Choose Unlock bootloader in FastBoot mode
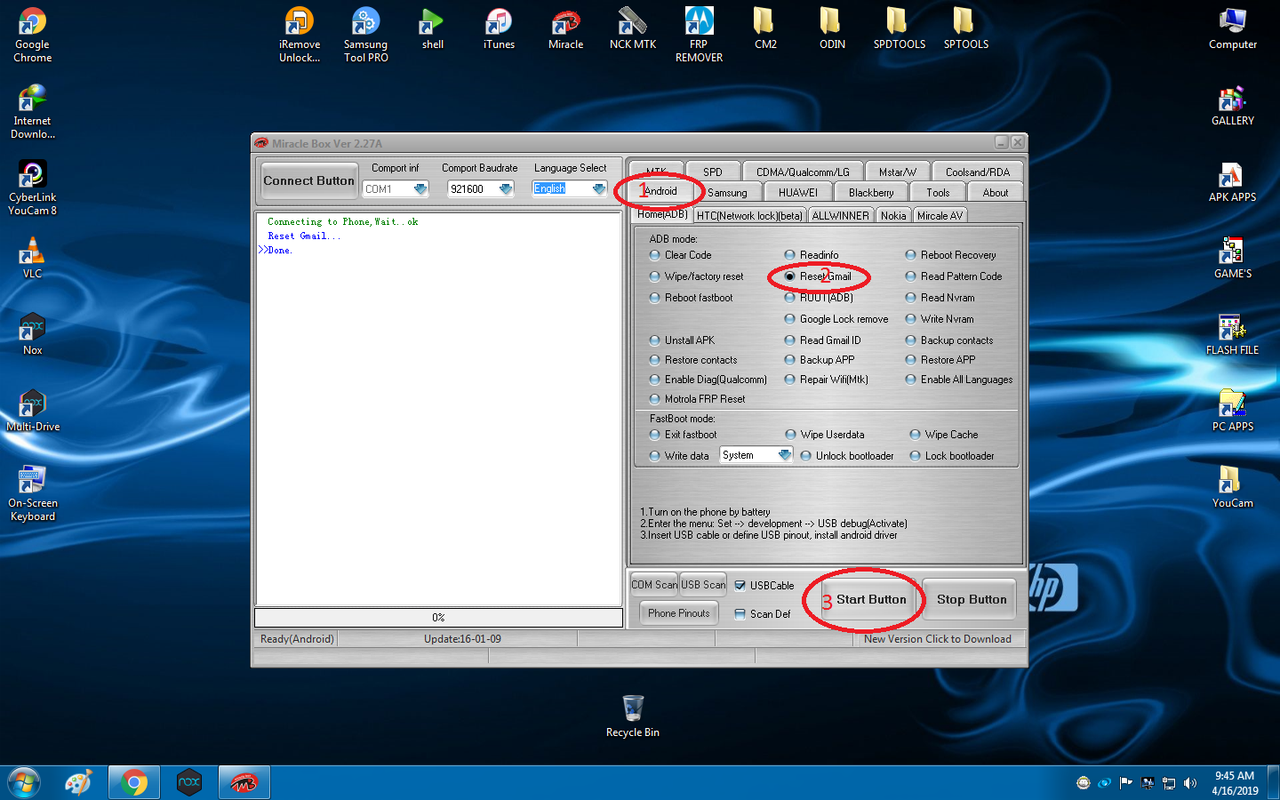 tap(847, 456)
